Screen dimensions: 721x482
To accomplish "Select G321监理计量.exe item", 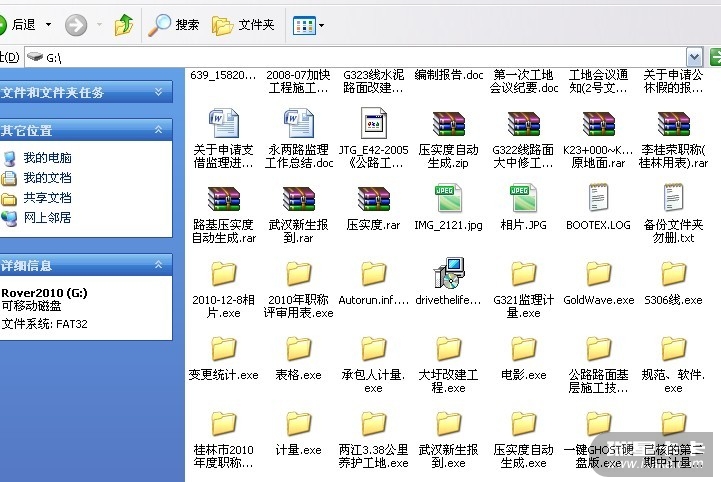I will (x=523, y=289).
